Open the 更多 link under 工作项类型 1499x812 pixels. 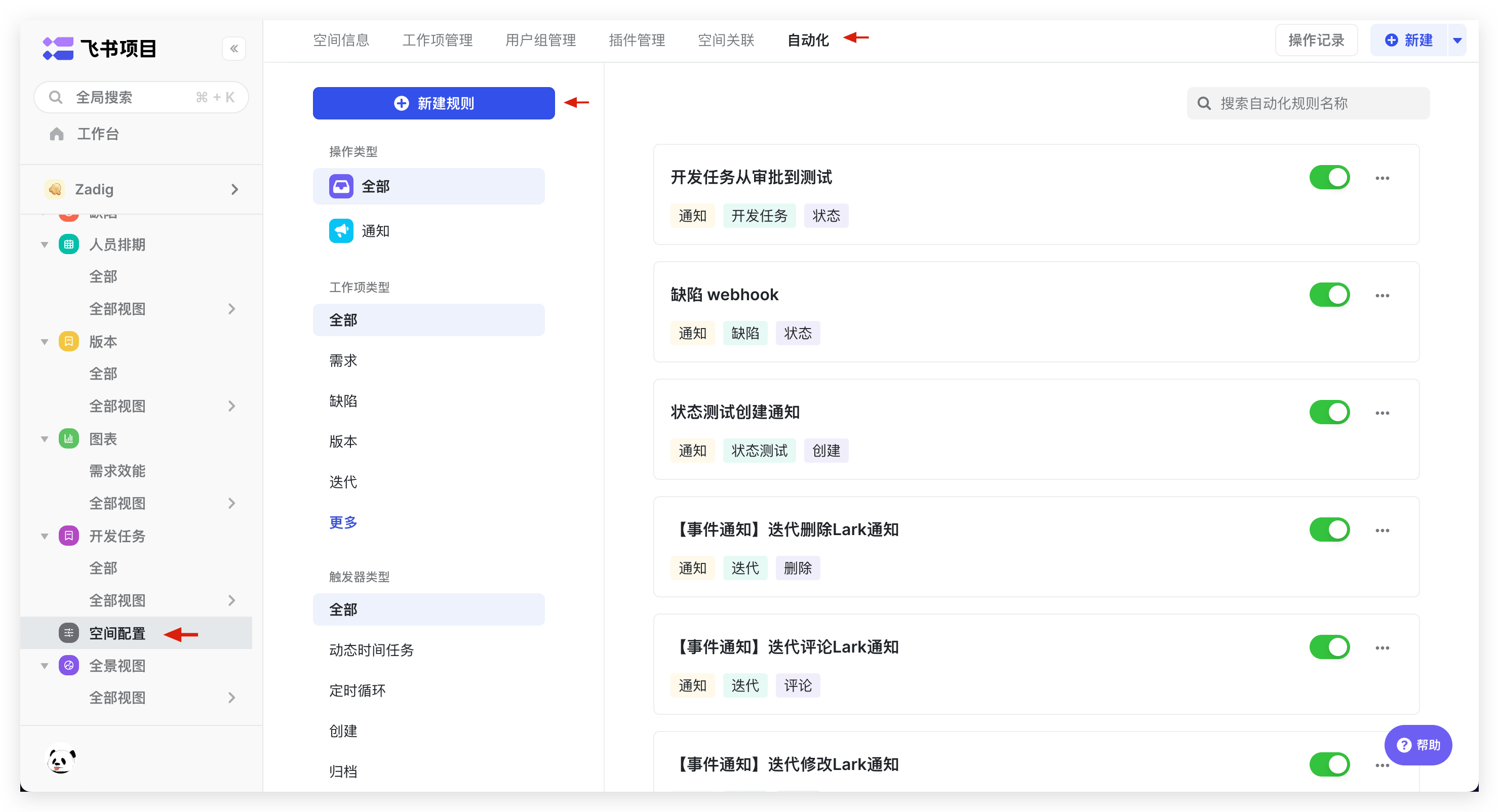(x=342, y=522)
